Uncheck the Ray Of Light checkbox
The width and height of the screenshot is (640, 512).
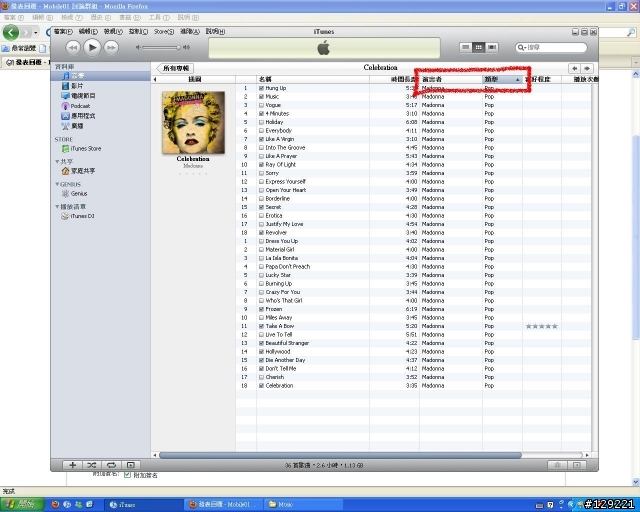(x=261, y=165)
